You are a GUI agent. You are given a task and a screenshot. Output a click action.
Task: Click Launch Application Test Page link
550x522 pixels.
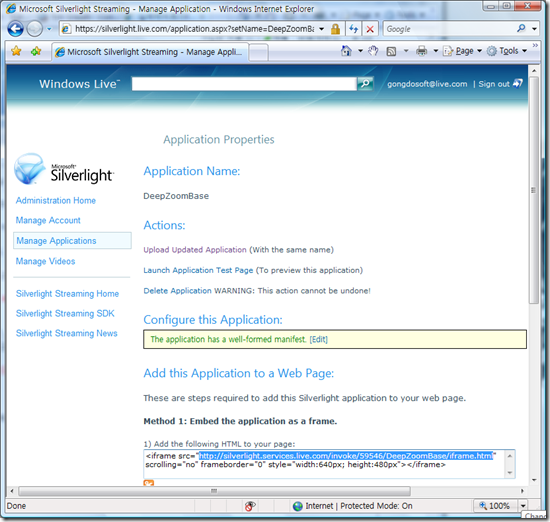coord(198,270)
